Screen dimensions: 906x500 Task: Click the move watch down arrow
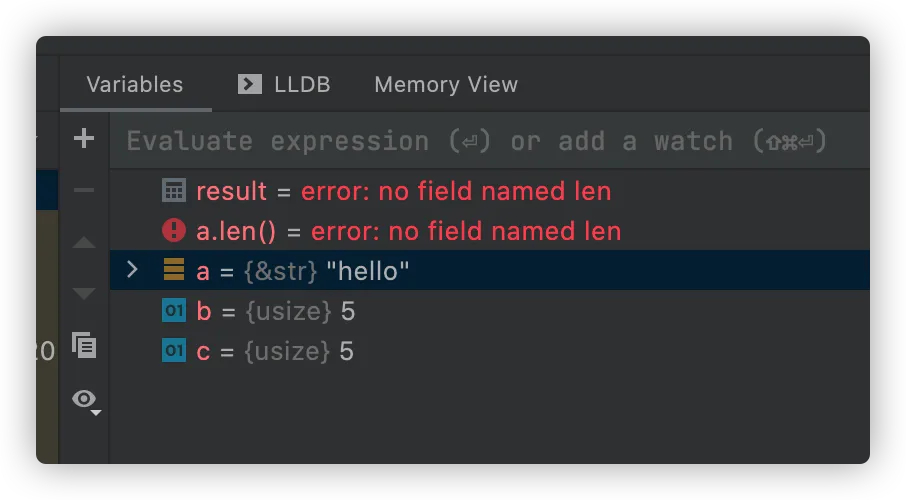(x=84, y=294)
